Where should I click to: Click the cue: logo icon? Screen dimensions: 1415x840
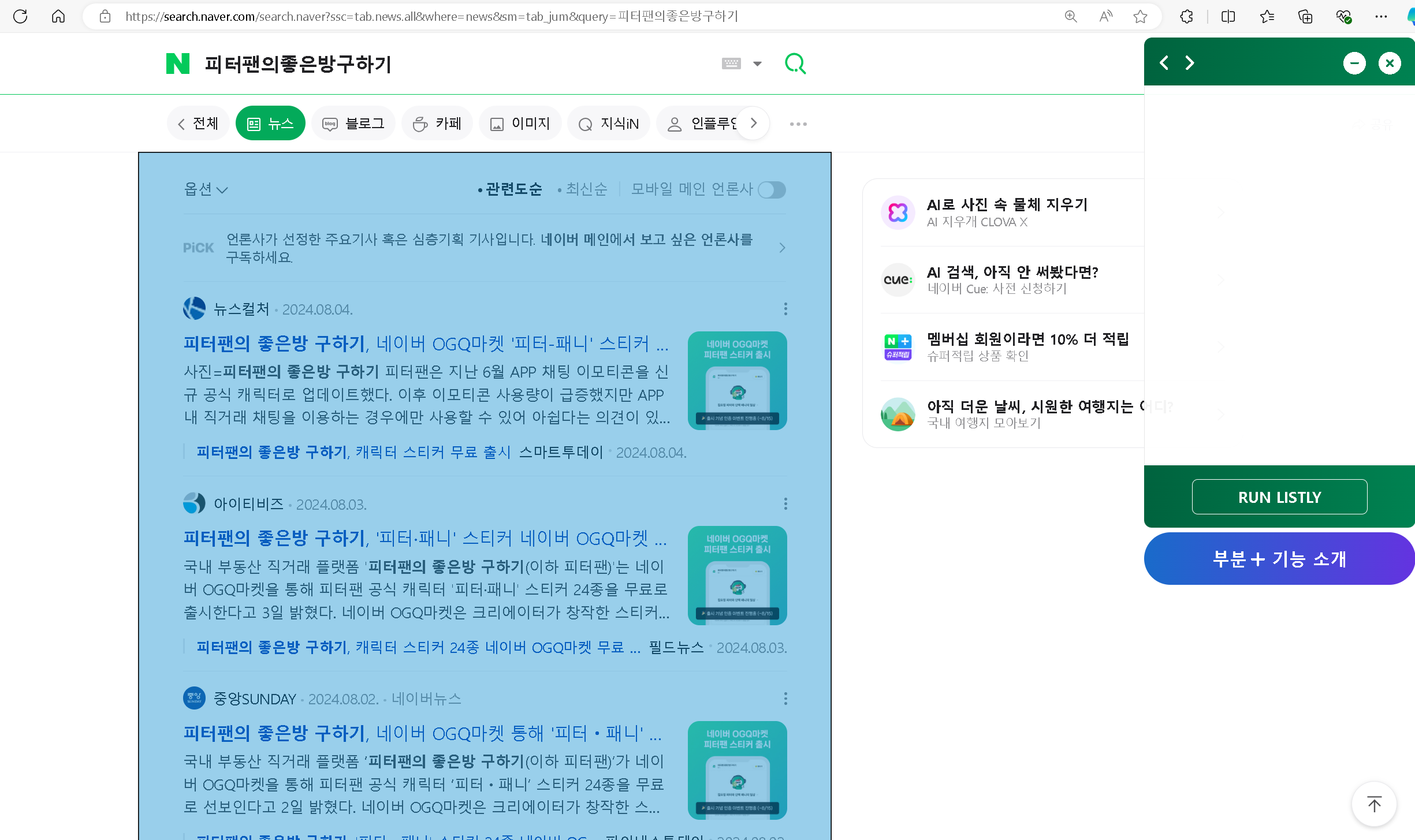point(898,280)
